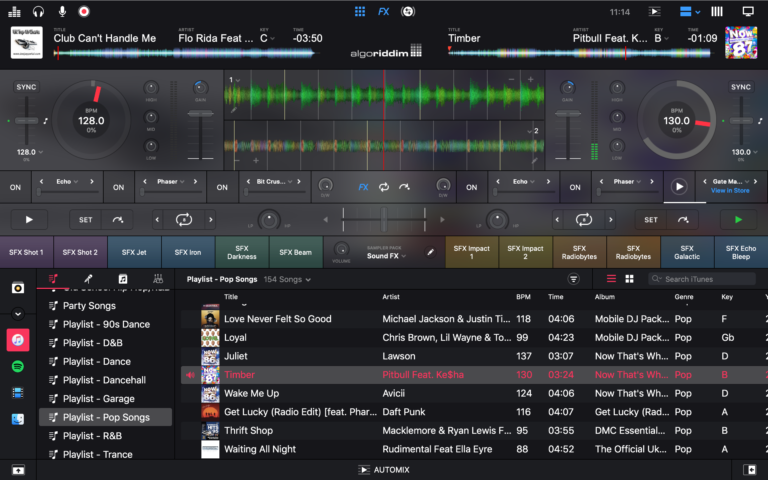Show the vertical waveform columns icon

[717, 11]
